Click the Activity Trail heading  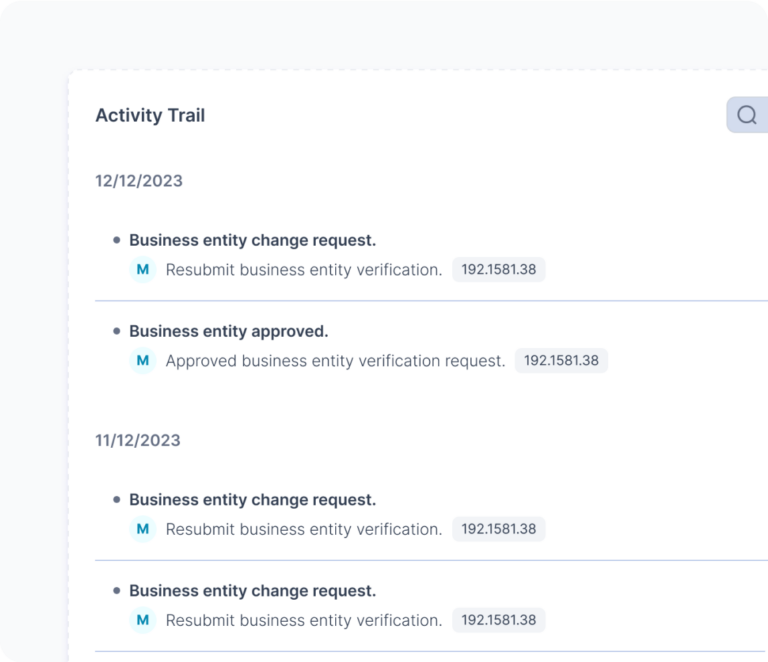tap(150, 115)
